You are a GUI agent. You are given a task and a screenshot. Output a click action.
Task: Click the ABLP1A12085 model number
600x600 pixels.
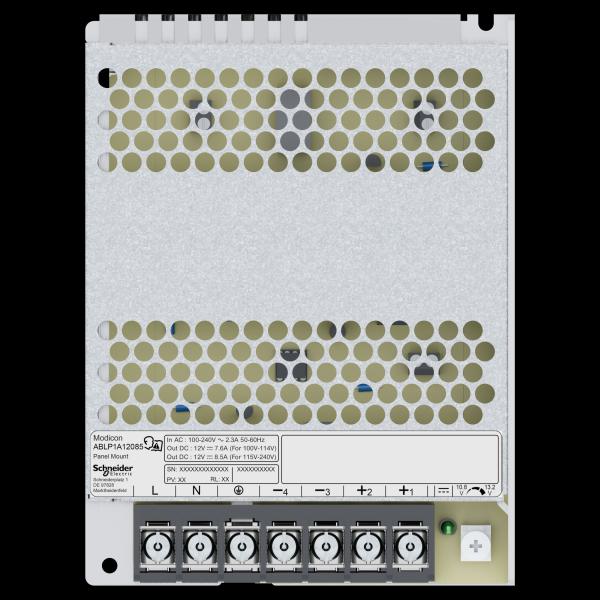point(115,448)
